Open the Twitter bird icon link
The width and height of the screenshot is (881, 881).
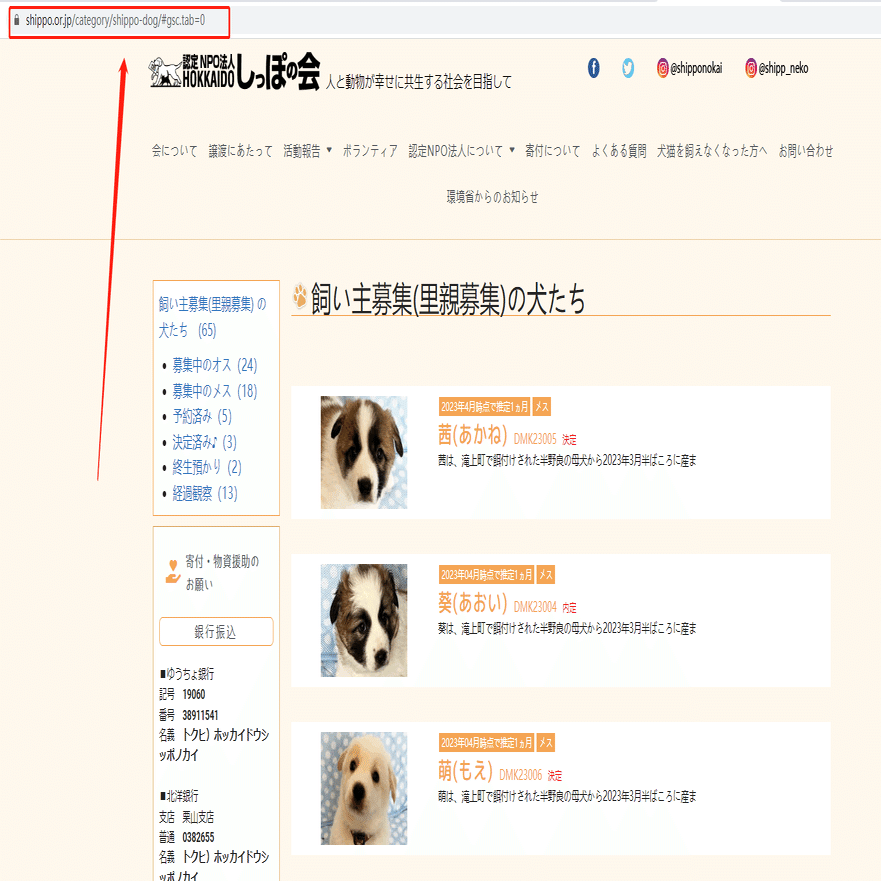[628, 68]
